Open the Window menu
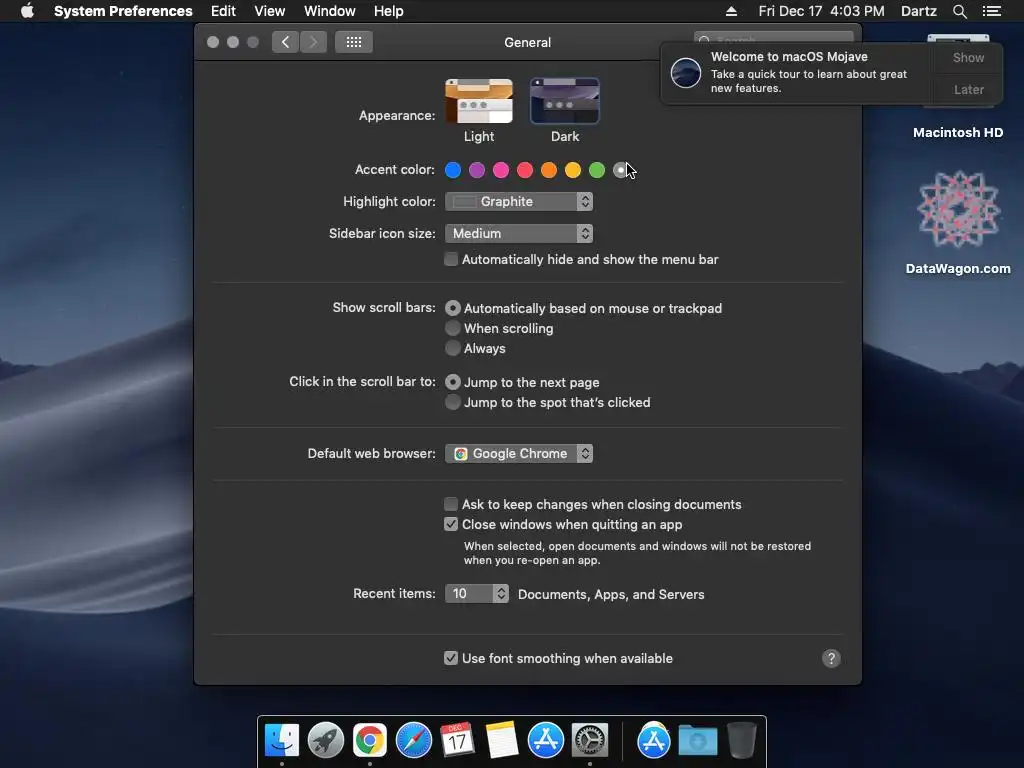 330,11
